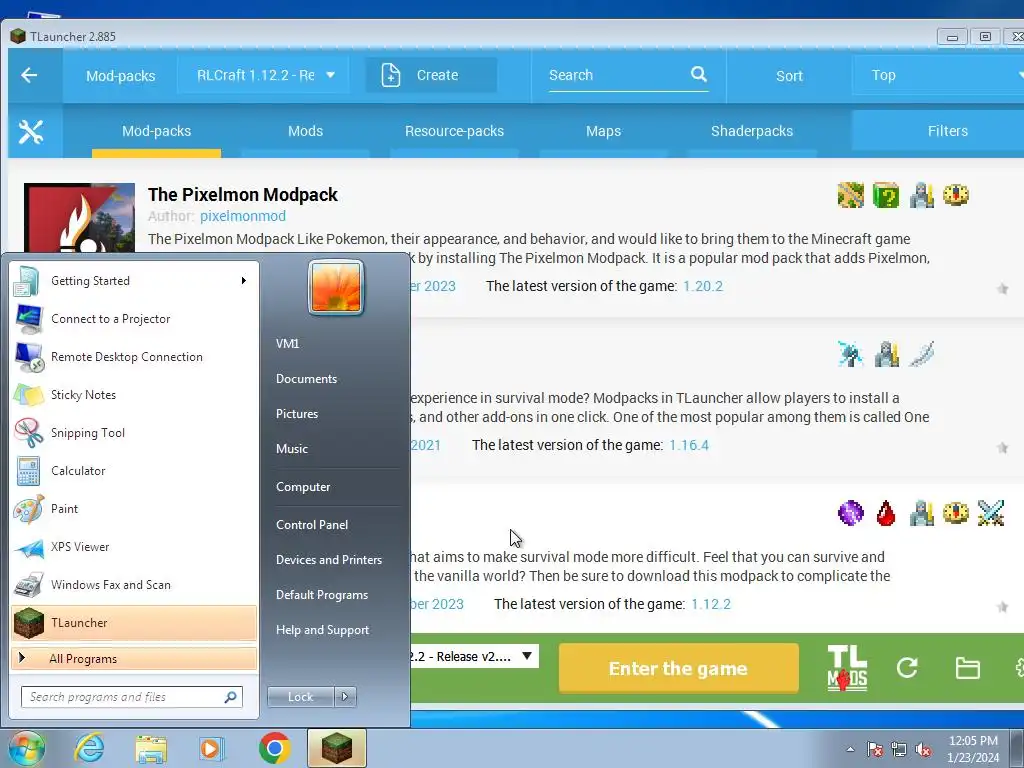Open the pixelmonmod author link

243,216
